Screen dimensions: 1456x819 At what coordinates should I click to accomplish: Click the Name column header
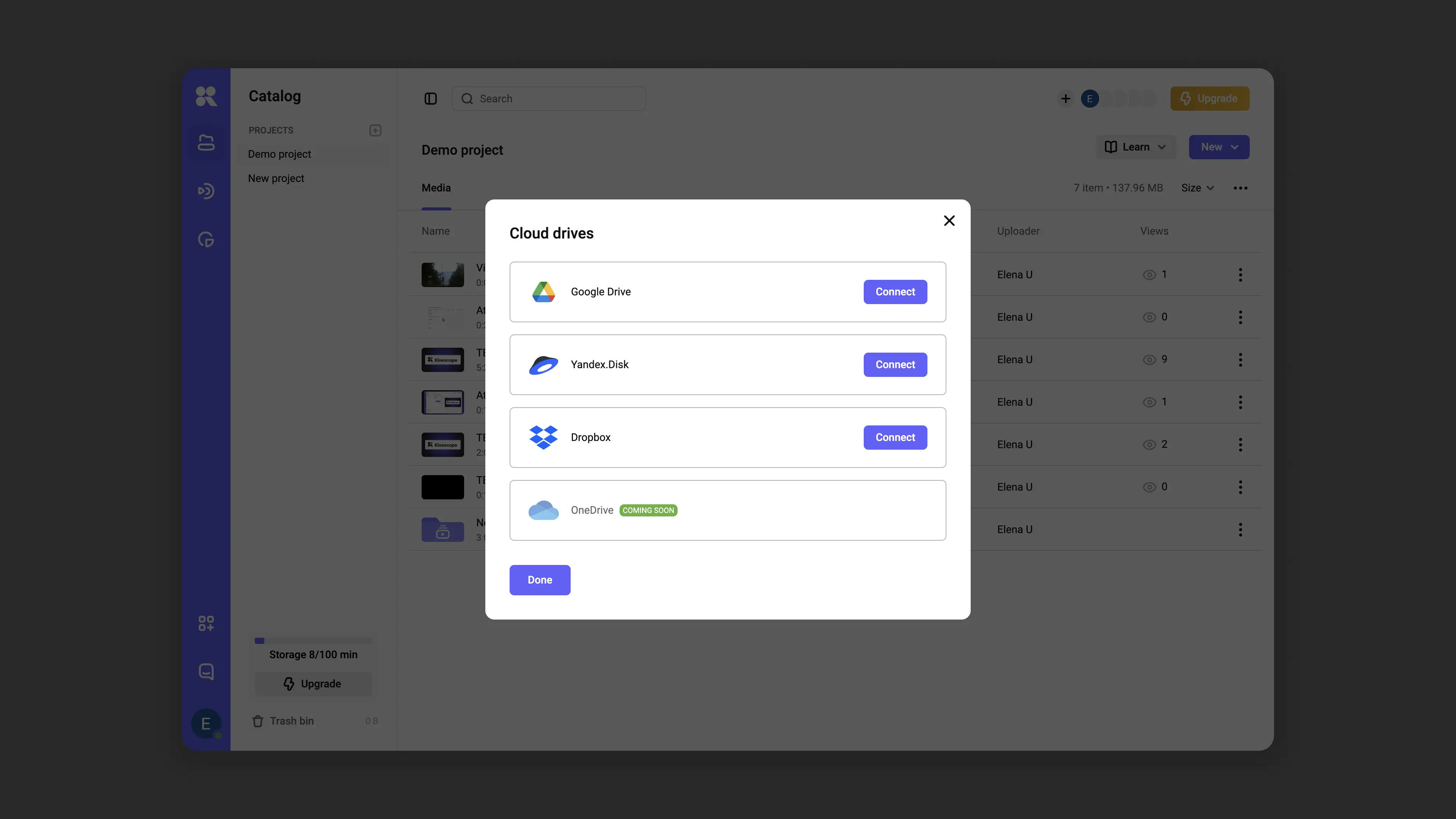coord(435,231)
